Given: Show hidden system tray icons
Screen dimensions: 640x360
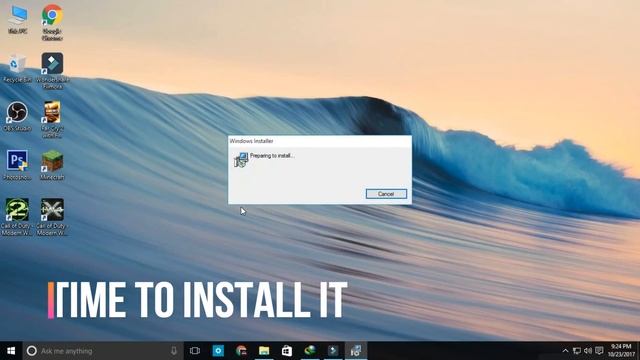Looking at the screenshot, I should 565,351.
